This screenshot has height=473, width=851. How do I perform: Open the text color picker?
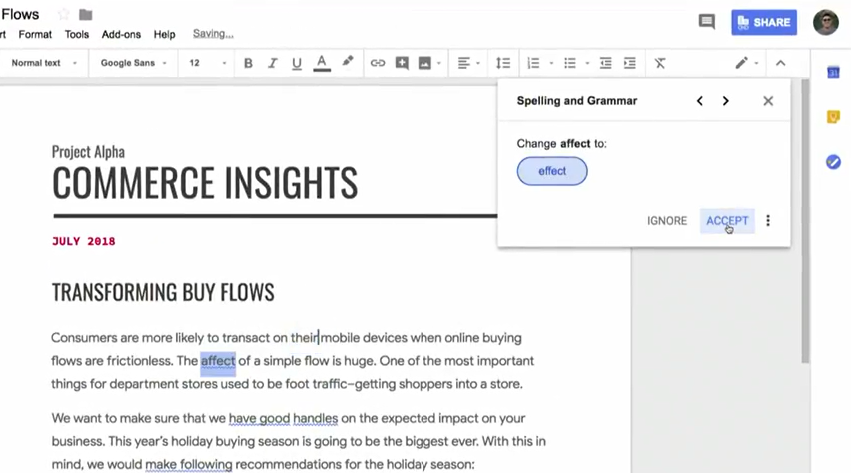click(321, 63)
